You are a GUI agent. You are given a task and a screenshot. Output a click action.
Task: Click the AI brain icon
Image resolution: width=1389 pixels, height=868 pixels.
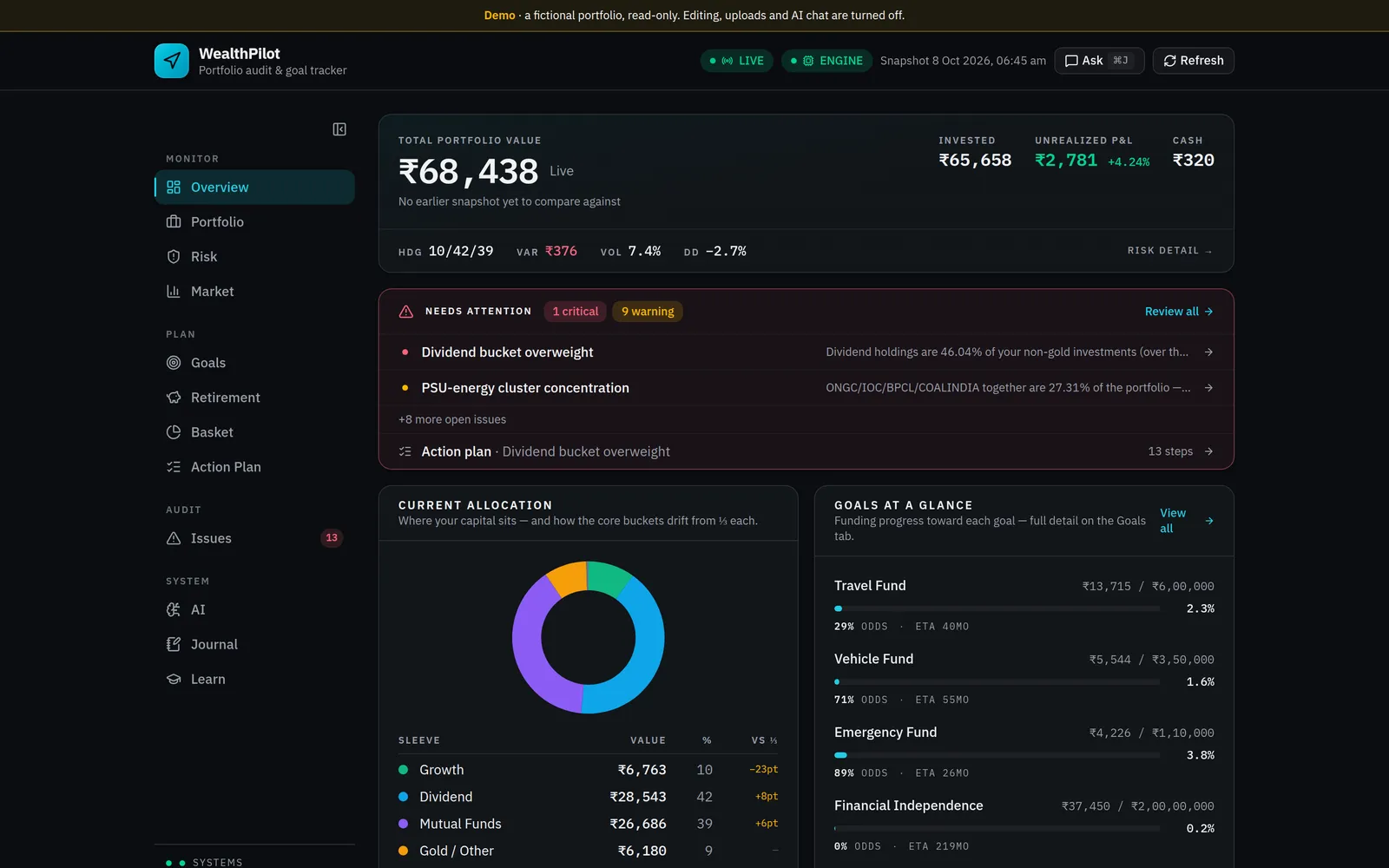click(174, 609)
